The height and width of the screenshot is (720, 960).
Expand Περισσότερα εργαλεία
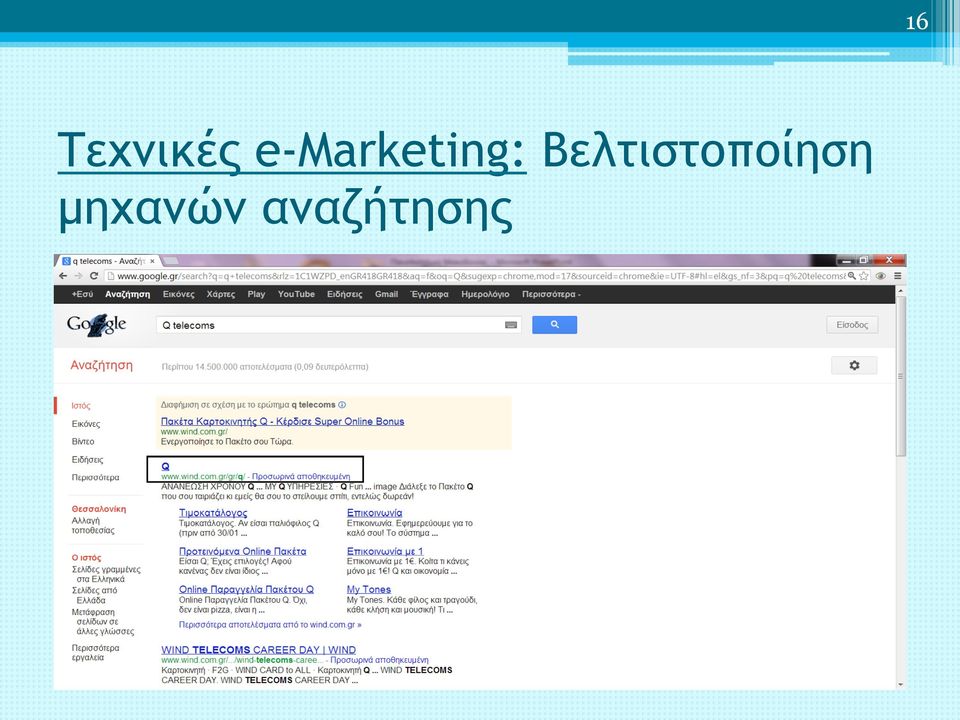click(x=96, y=653)
